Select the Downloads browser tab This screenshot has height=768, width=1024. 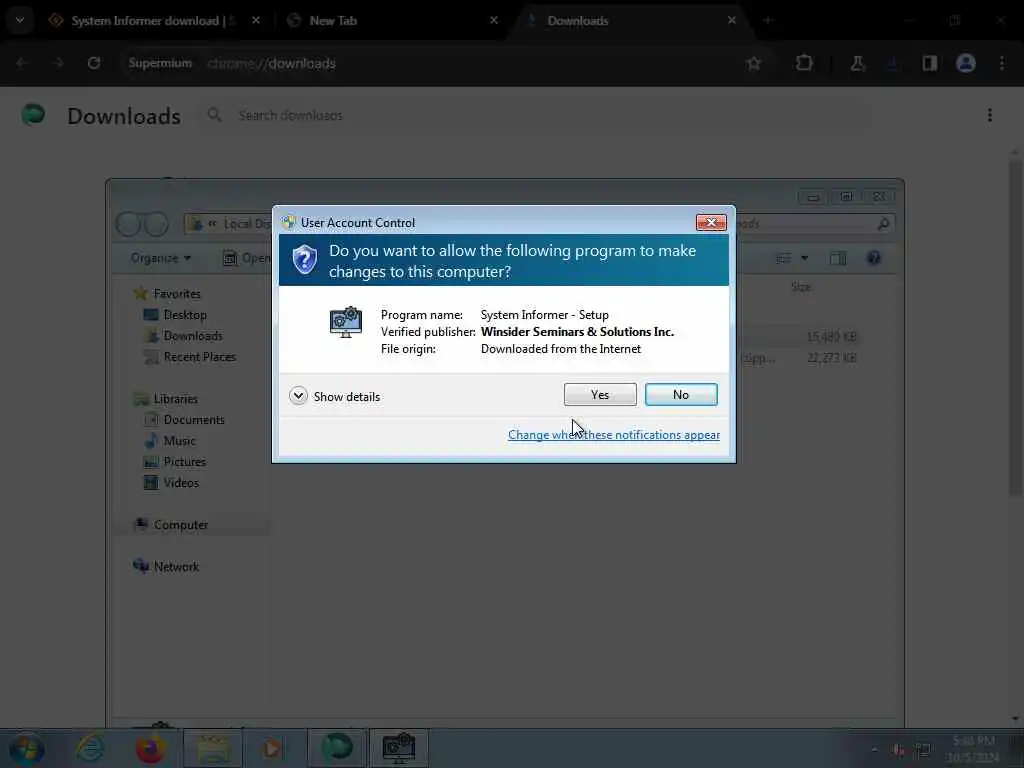coord(630,21)
